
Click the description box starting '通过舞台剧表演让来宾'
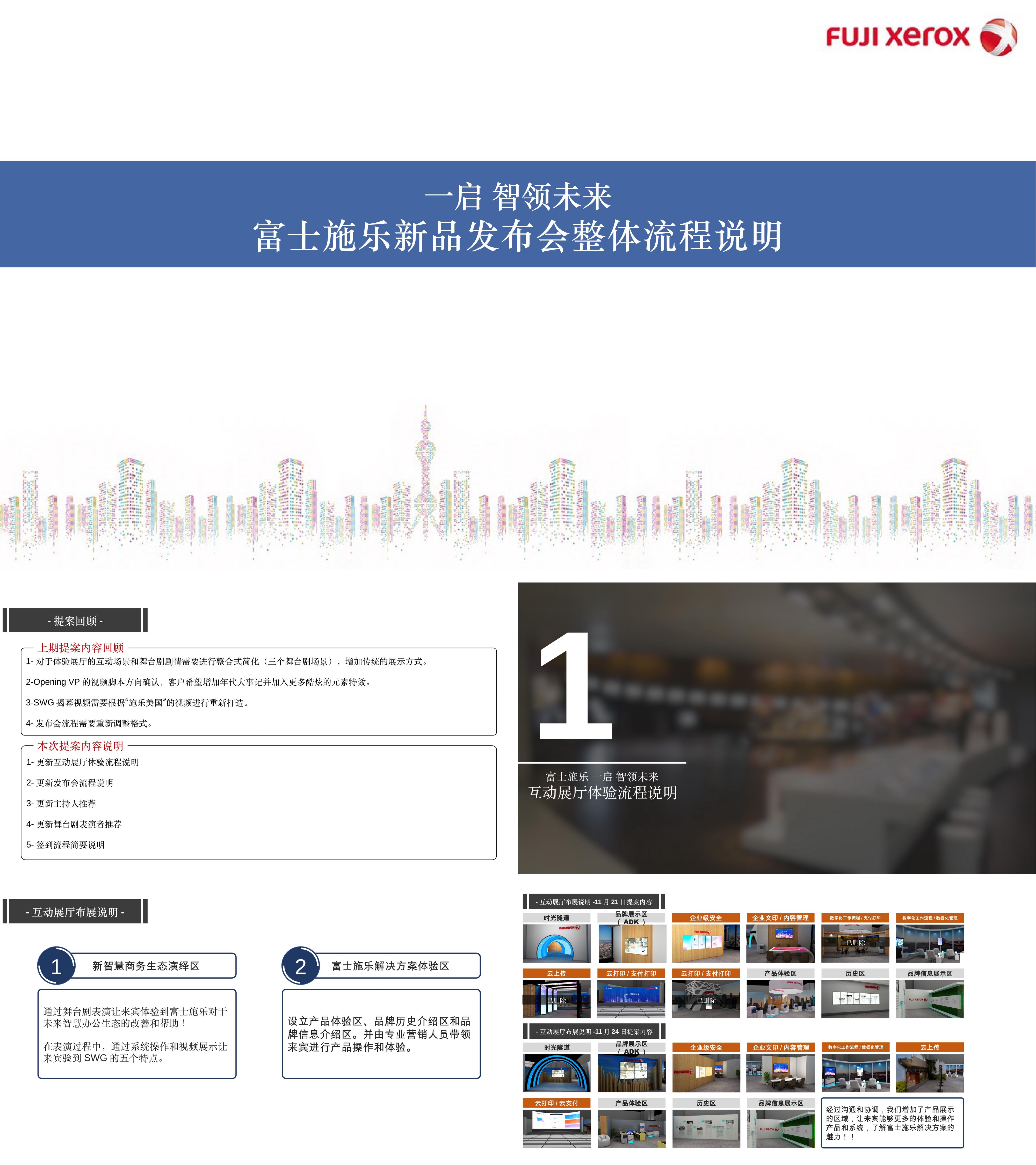tap(137, 1034)
